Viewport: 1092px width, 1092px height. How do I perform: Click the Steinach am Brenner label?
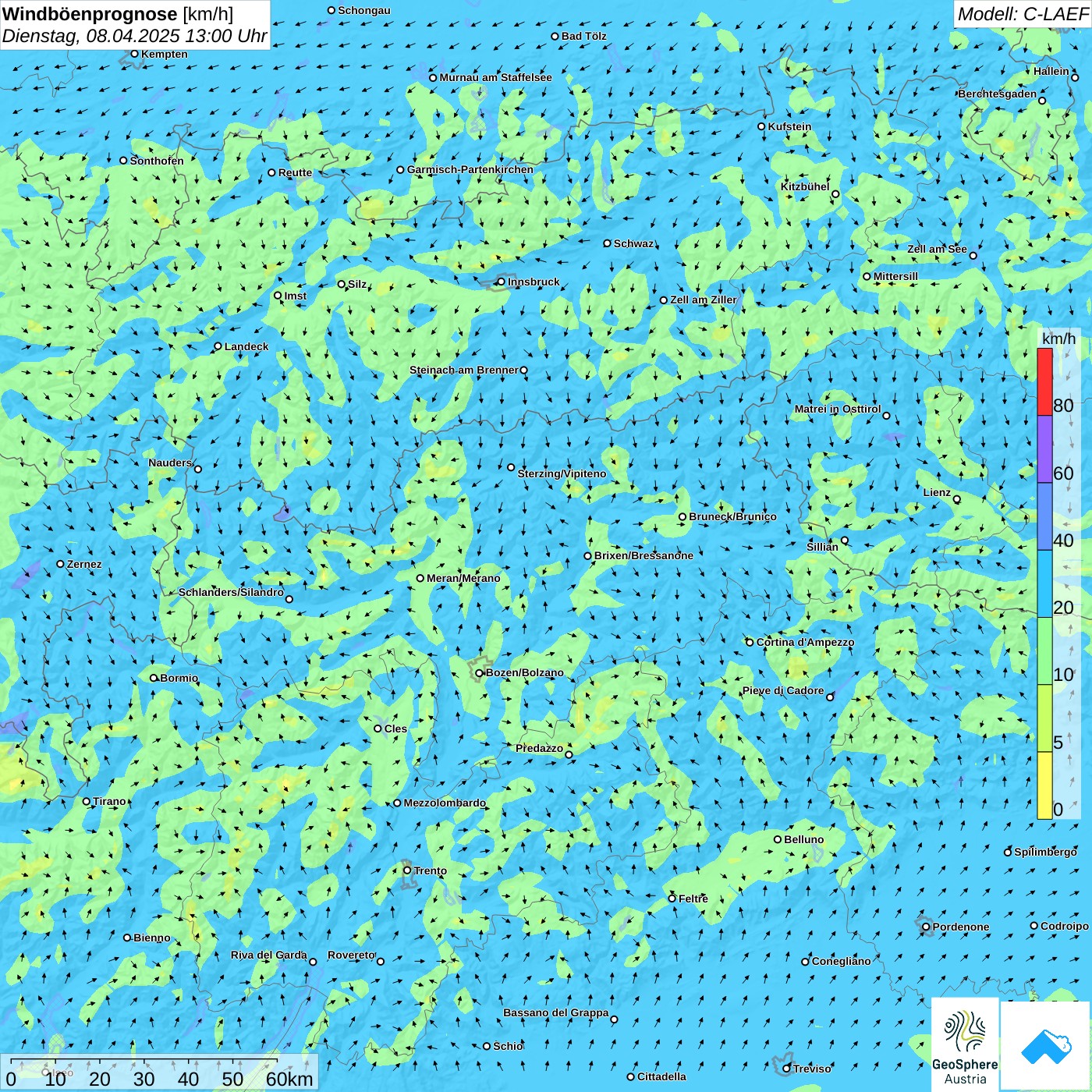pos(464,370)
